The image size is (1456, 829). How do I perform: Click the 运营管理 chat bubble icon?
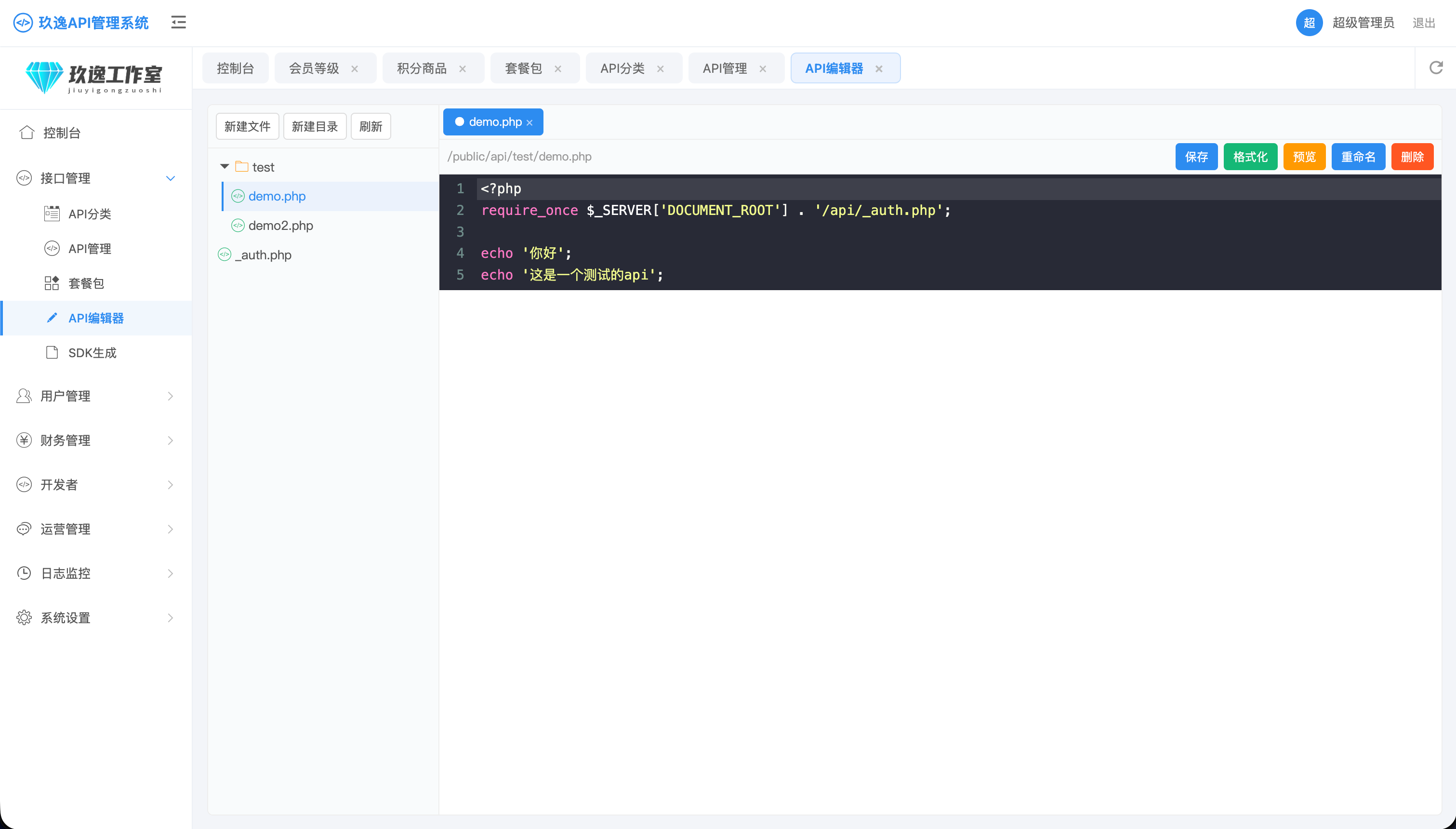24,529
